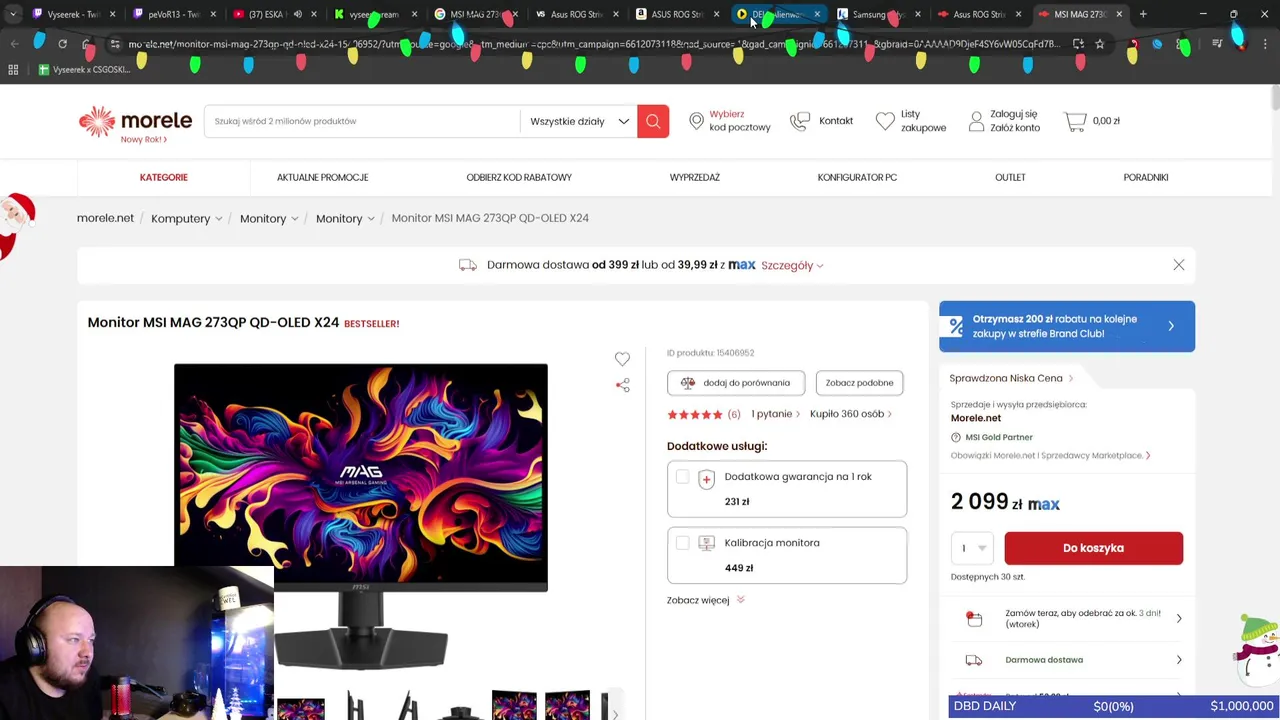Open the shopping cart icon
1280x720 pixels.
pos(1075,121)
